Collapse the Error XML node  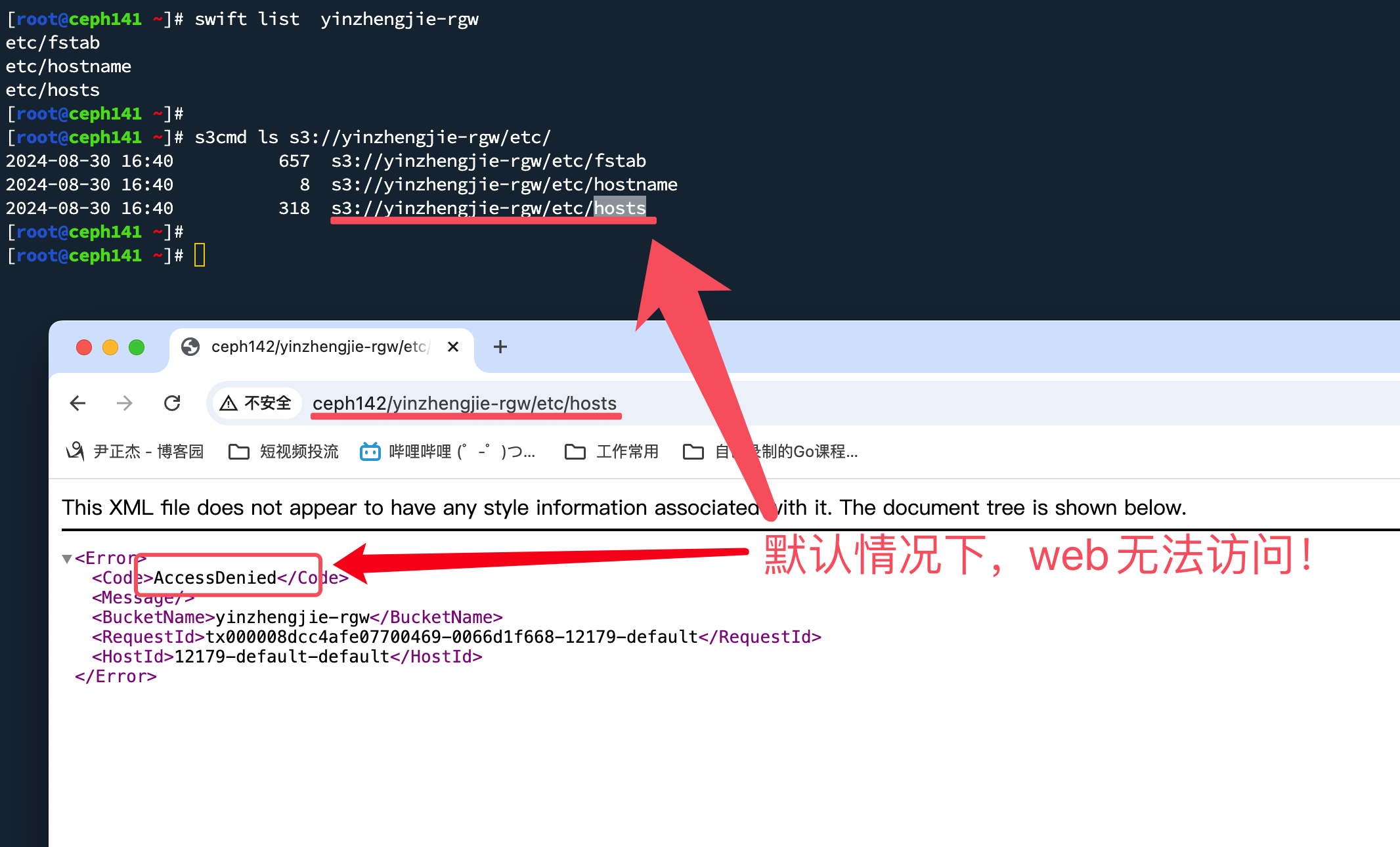67,559
